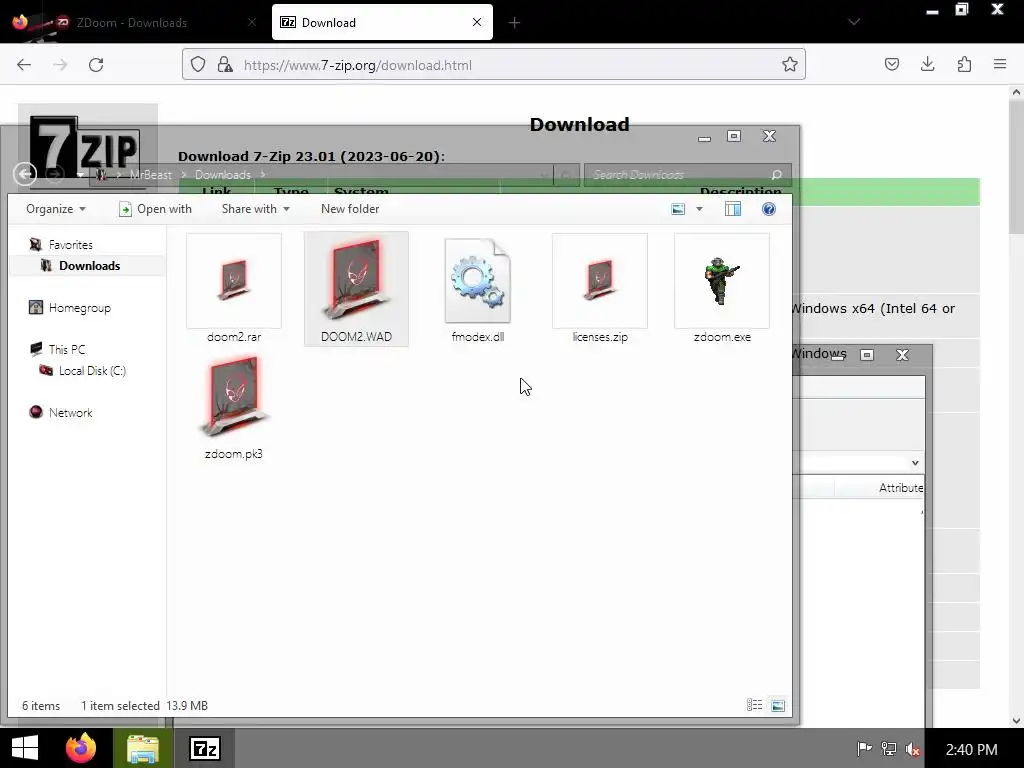Click MrBeast in the address breadcrumb
The height and width of the screenshot is (768, 1024).
151,174
